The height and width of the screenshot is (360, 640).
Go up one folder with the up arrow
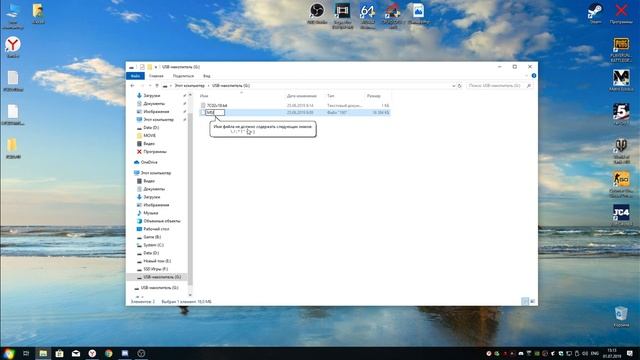coord(157,86)
